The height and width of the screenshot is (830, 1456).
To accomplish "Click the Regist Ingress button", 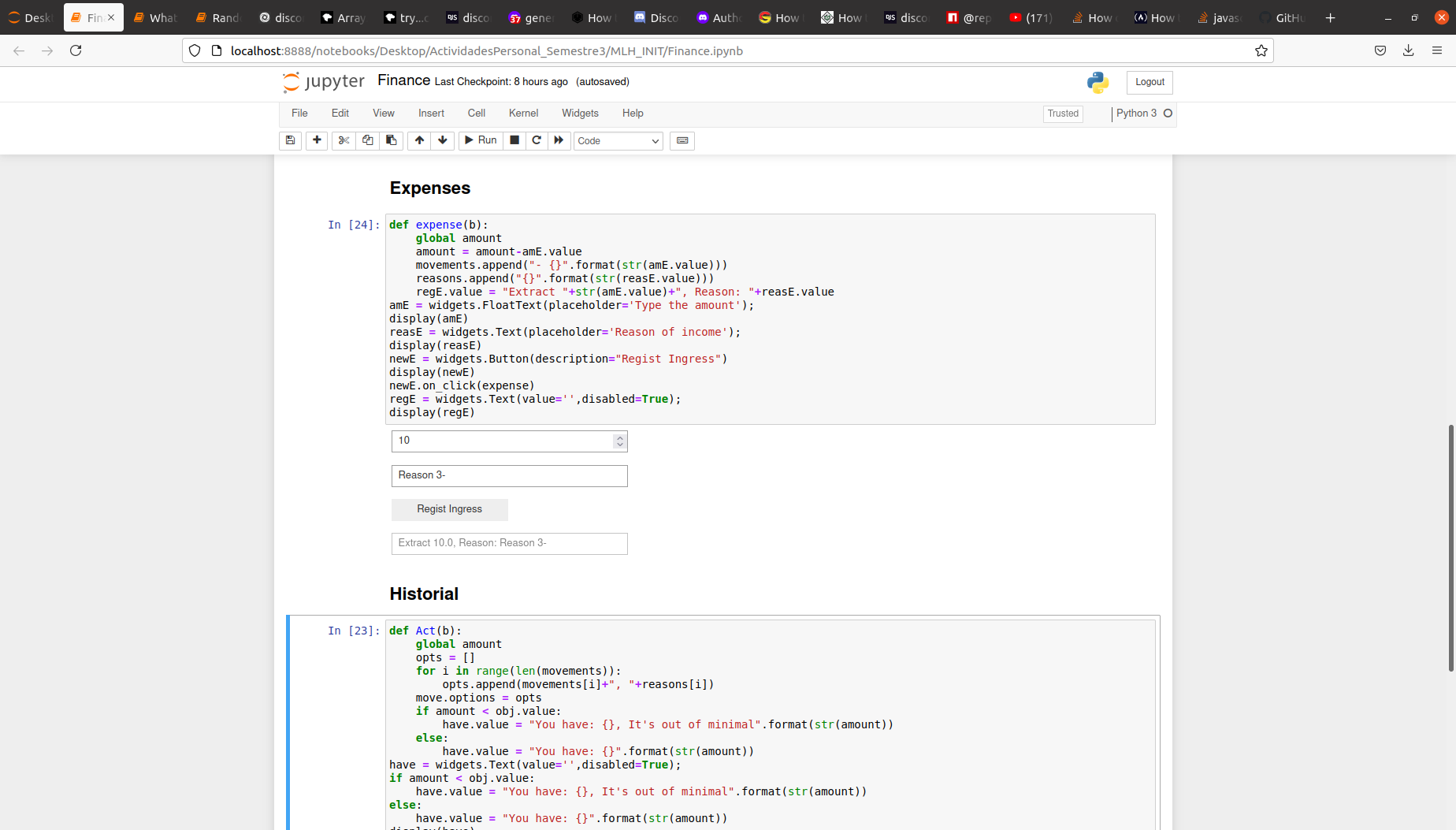I will [x=450, y=509].
